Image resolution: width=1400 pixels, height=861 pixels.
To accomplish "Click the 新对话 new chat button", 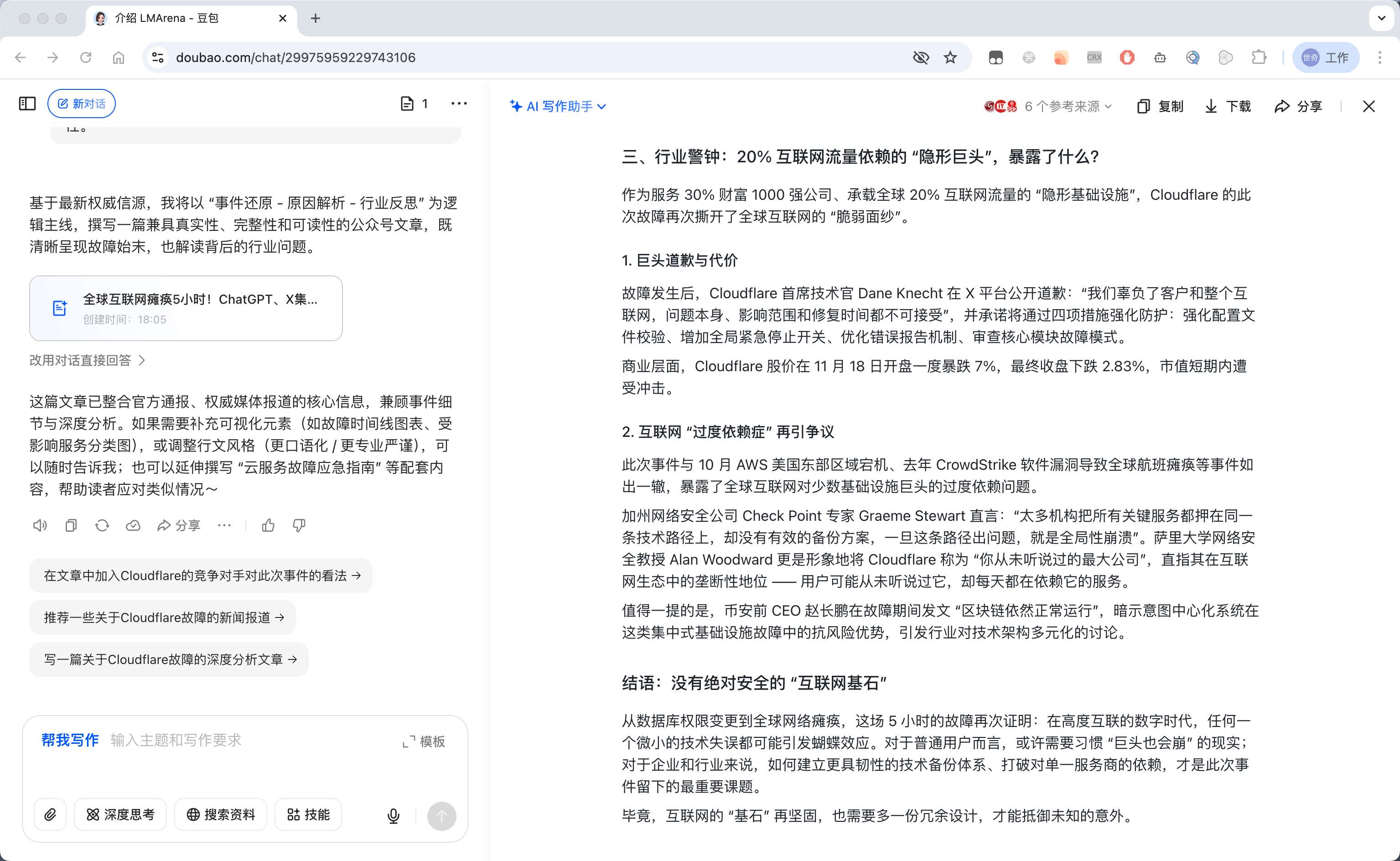I will [82, 104].
